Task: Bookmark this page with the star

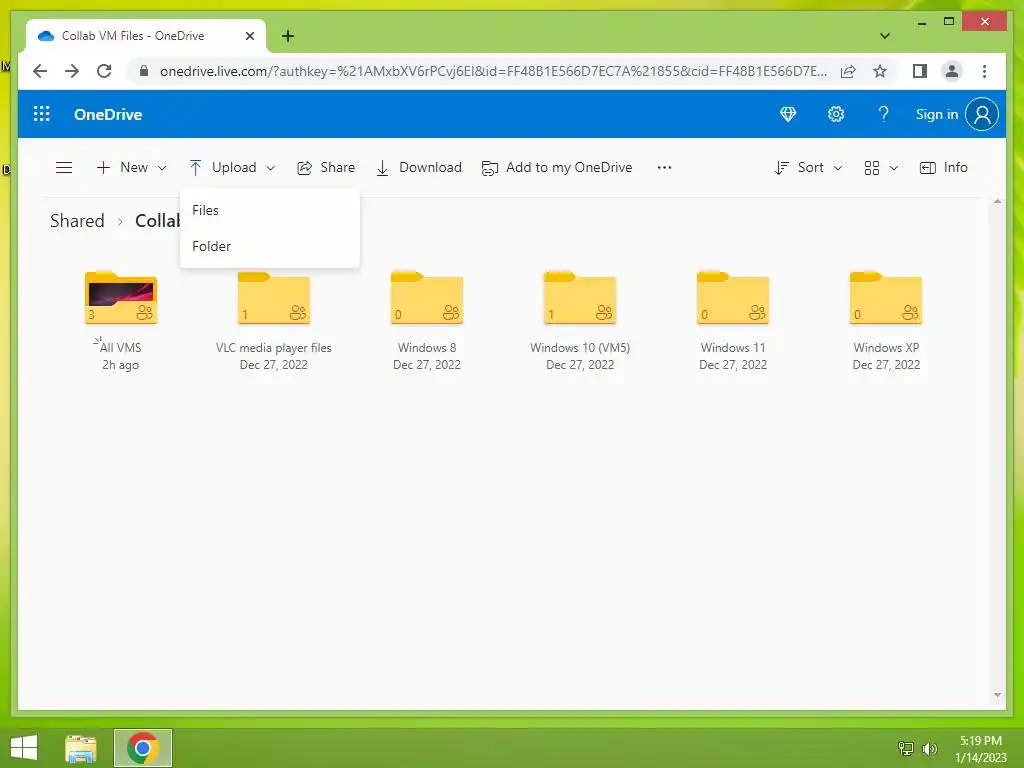Action: pyautogui.click(x=880, y=71)
